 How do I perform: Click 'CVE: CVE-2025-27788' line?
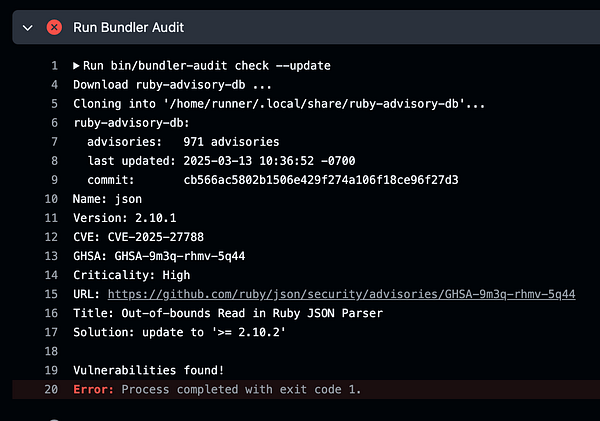click(139, 237)
